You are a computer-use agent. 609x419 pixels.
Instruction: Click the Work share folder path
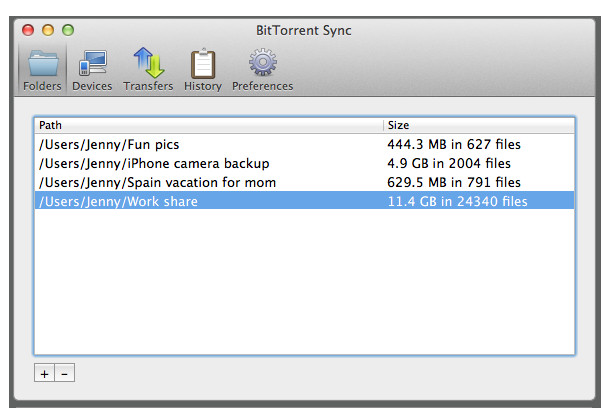[x=118, y=202]
